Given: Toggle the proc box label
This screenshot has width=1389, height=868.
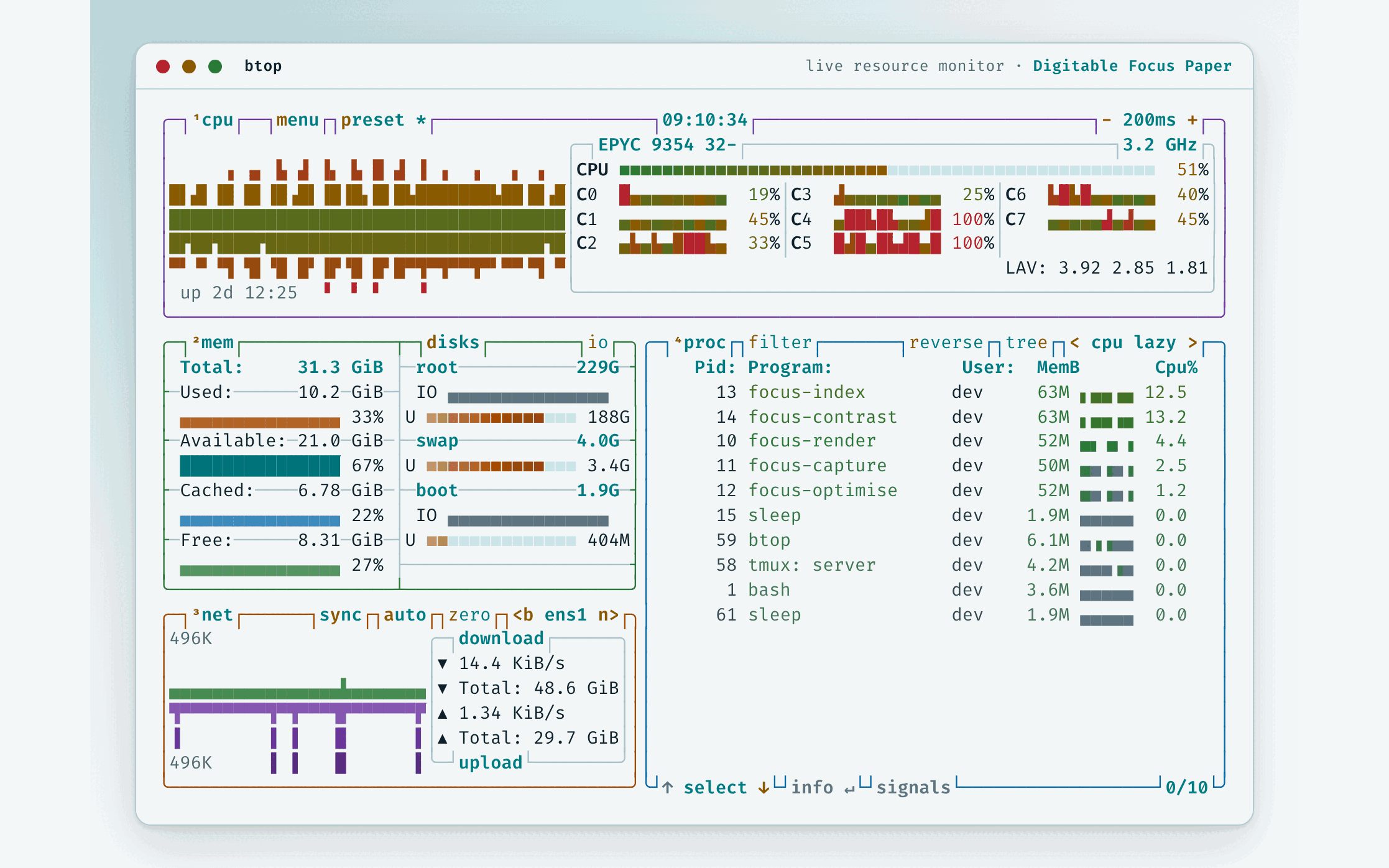Looking at the screenshot, I should (701, 343).
